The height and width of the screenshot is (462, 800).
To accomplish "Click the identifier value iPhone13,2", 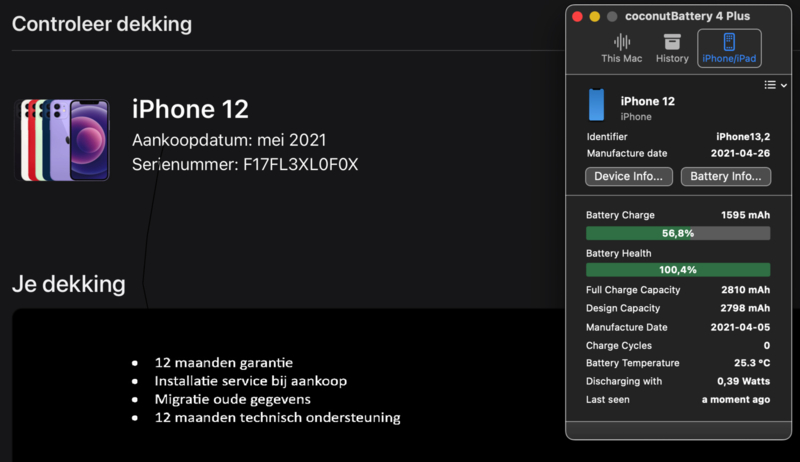I will click(x=743, y=137).
